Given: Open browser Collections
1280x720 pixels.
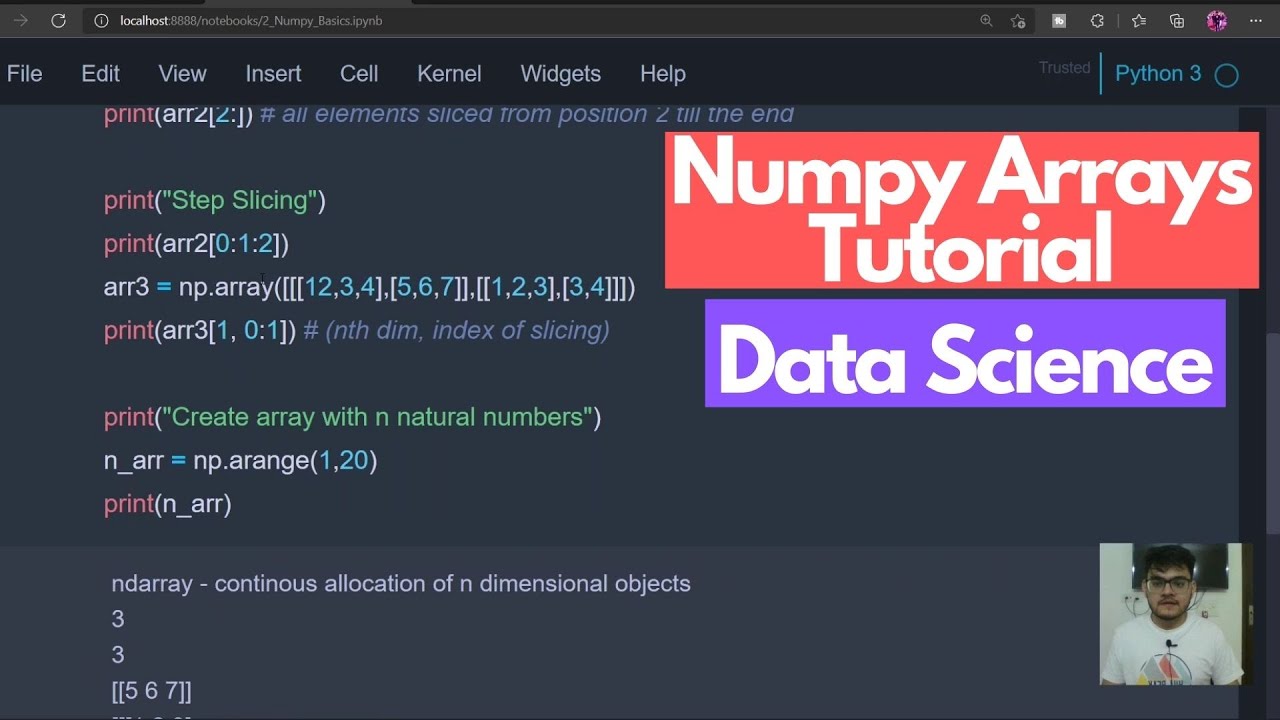Looking at the screenshot, I should (1177, 20).
